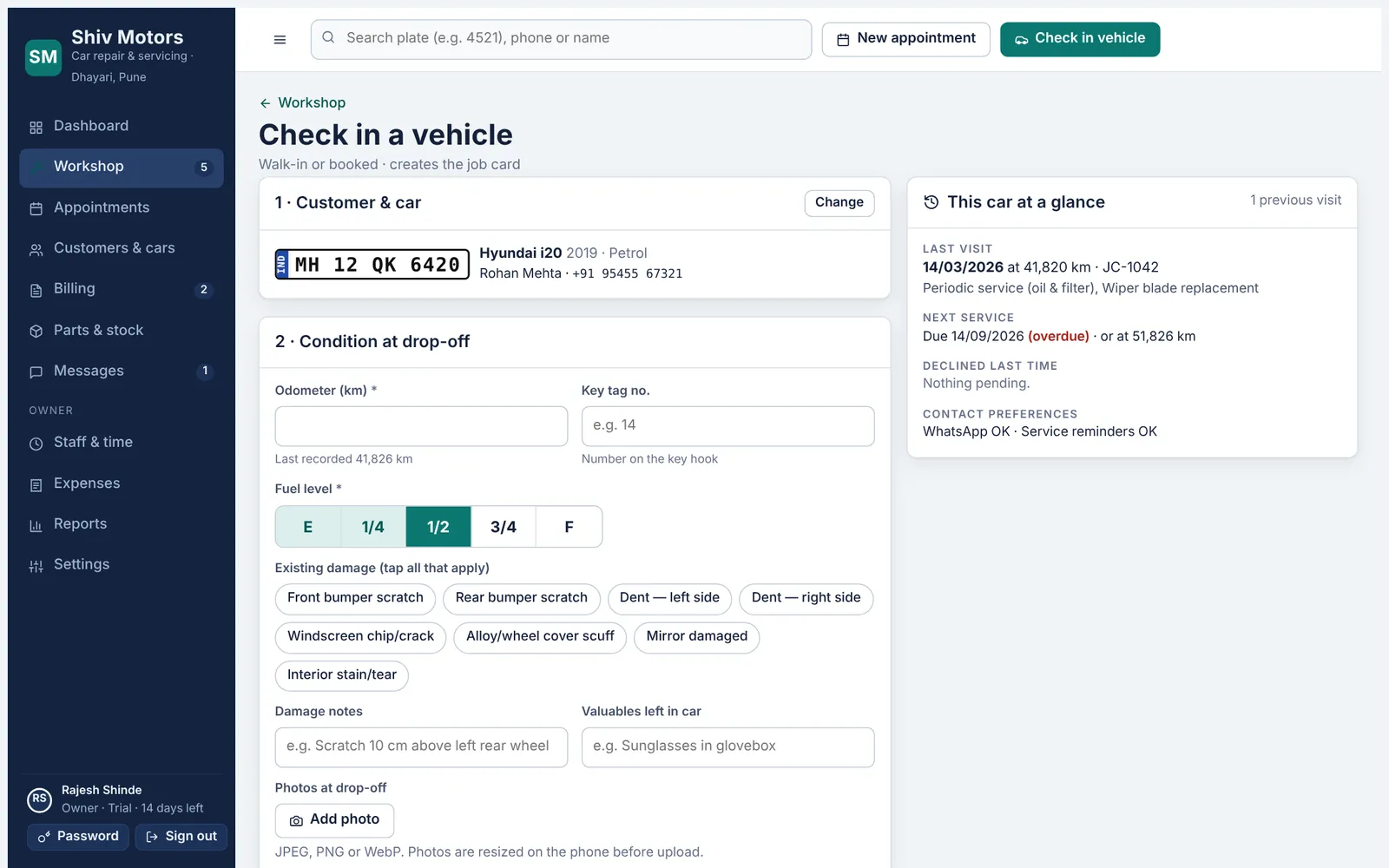This screenshot has height=868, width=1389.
Task: Click the Check in vehicle button
Action: [x=1080, y=39]
